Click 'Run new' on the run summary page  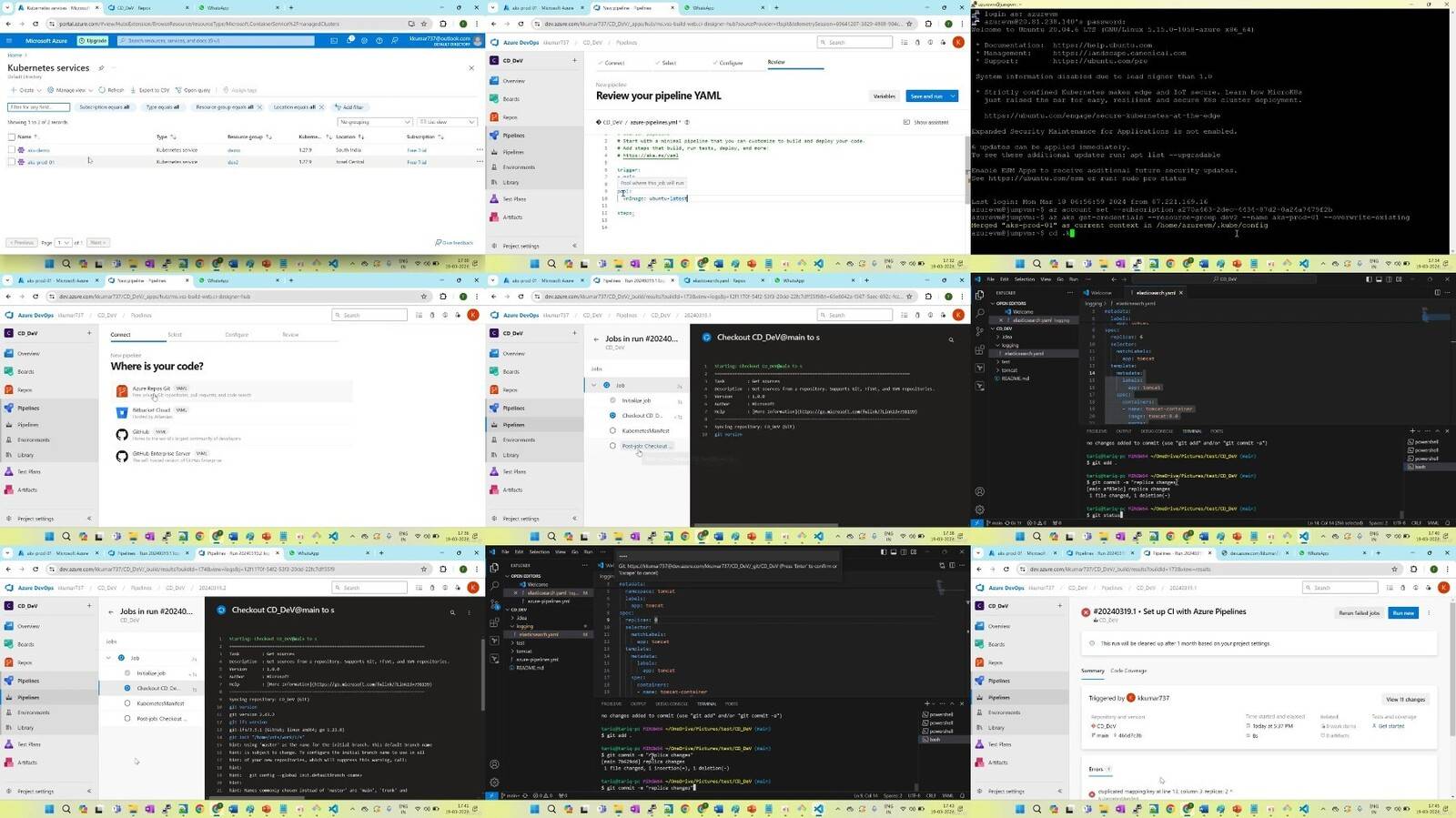(x=1403, y=612)
